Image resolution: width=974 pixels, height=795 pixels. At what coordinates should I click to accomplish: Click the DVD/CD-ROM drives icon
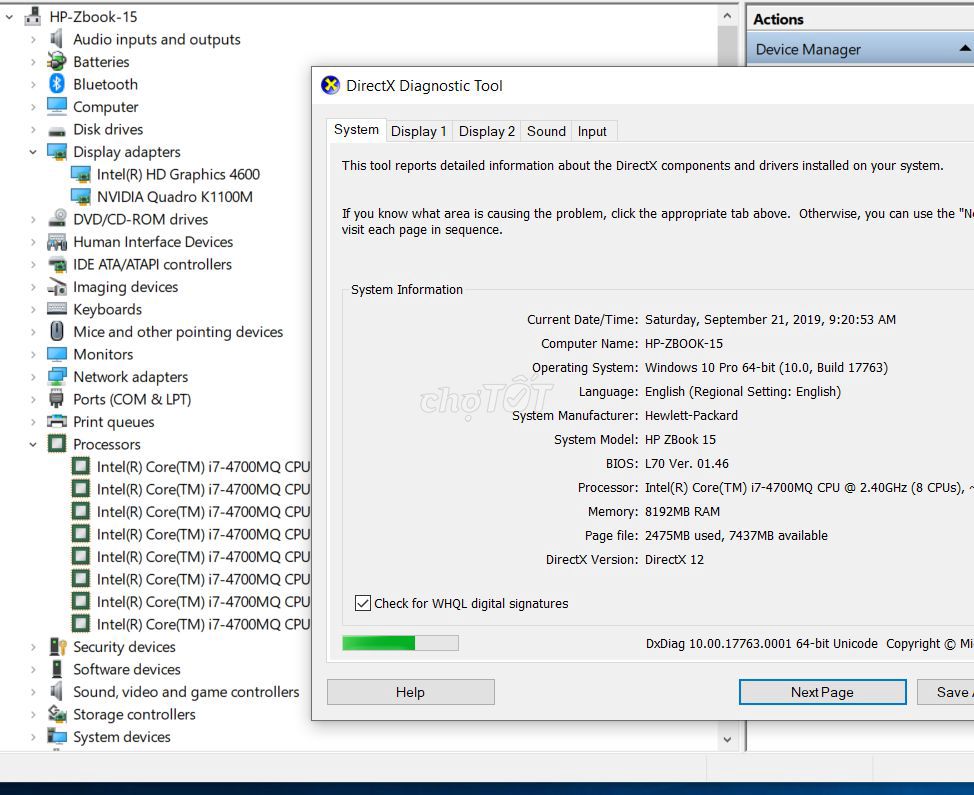(57, 219)
